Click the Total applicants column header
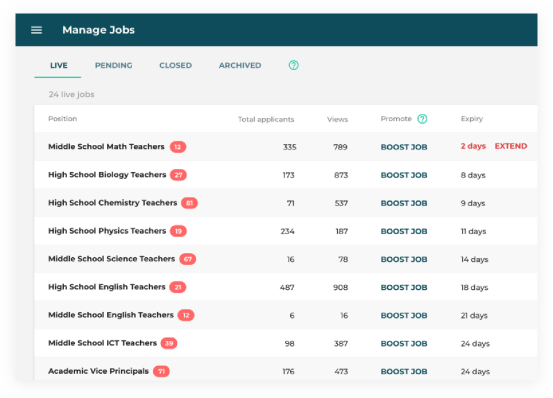The image size is (553, 398). coord(266,120)
